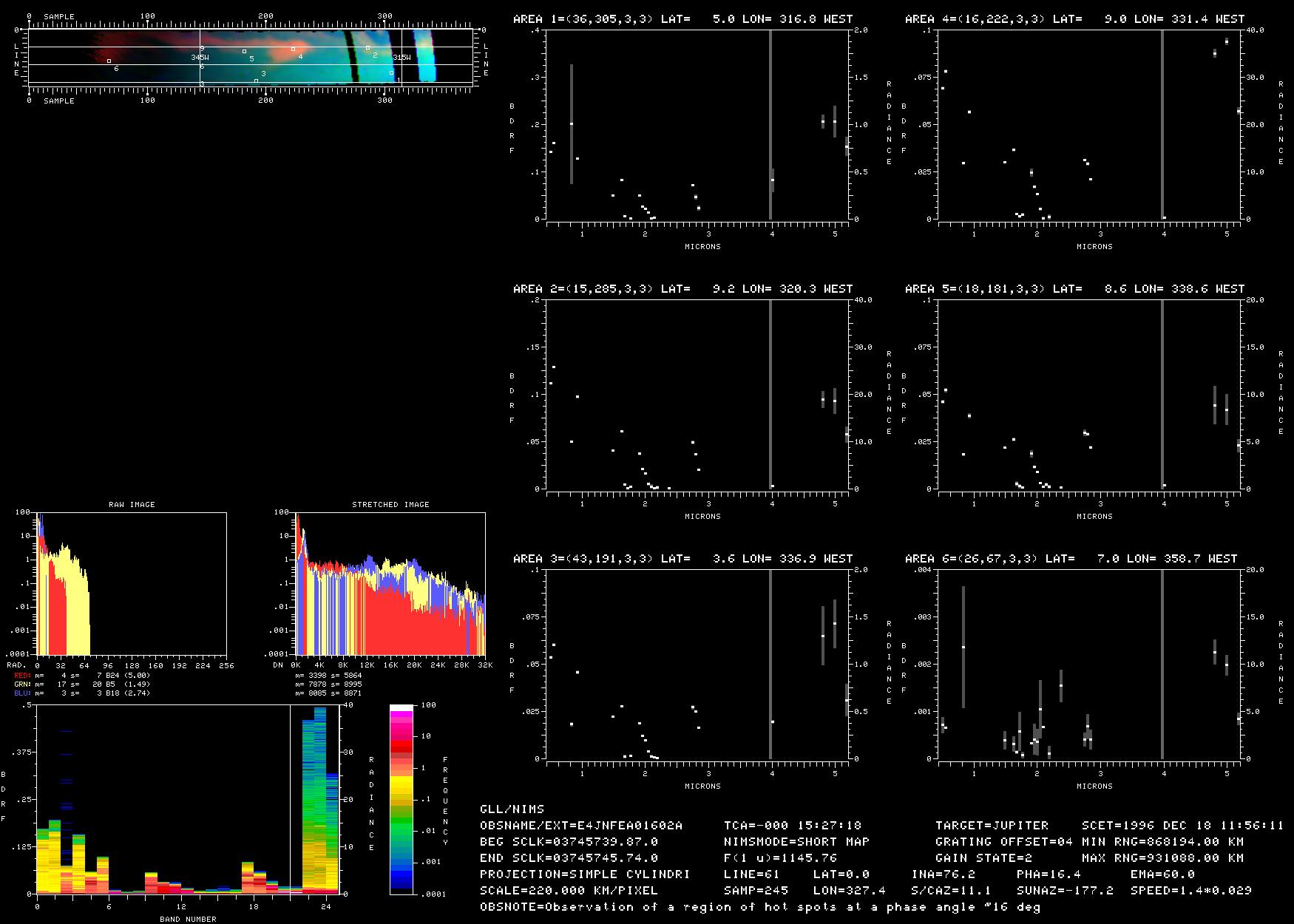This screenshot has height=924, width=1294.
Task: Click the AREA 4 spectrum plot title
Action: (x=1074, y=19)
